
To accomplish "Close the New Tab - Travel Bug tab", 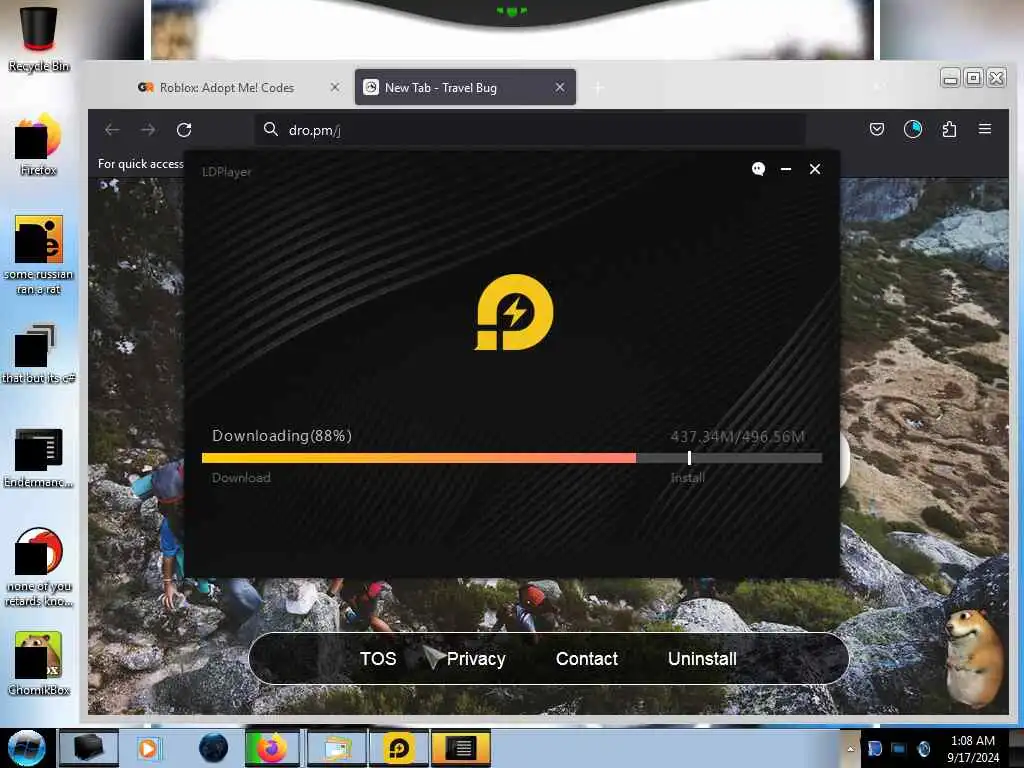I will [560, 87].
